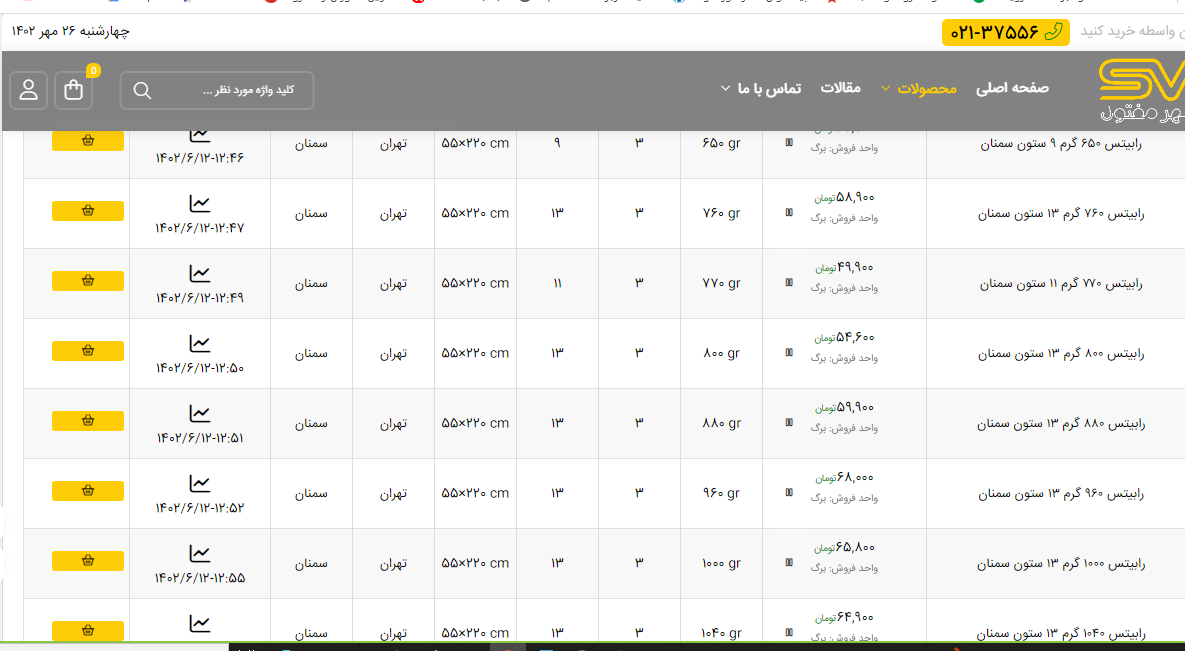The image size is (1185, 651).
Task: Show price chart for رابیتس 960 گرم
Action: 200,484
